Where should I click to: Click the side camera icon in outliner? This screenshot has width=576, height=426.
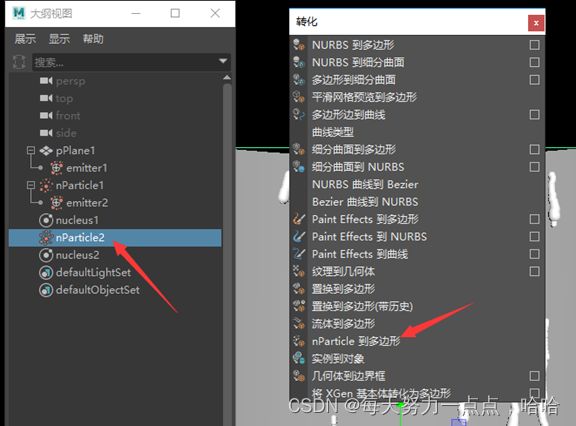click(46, 133)
